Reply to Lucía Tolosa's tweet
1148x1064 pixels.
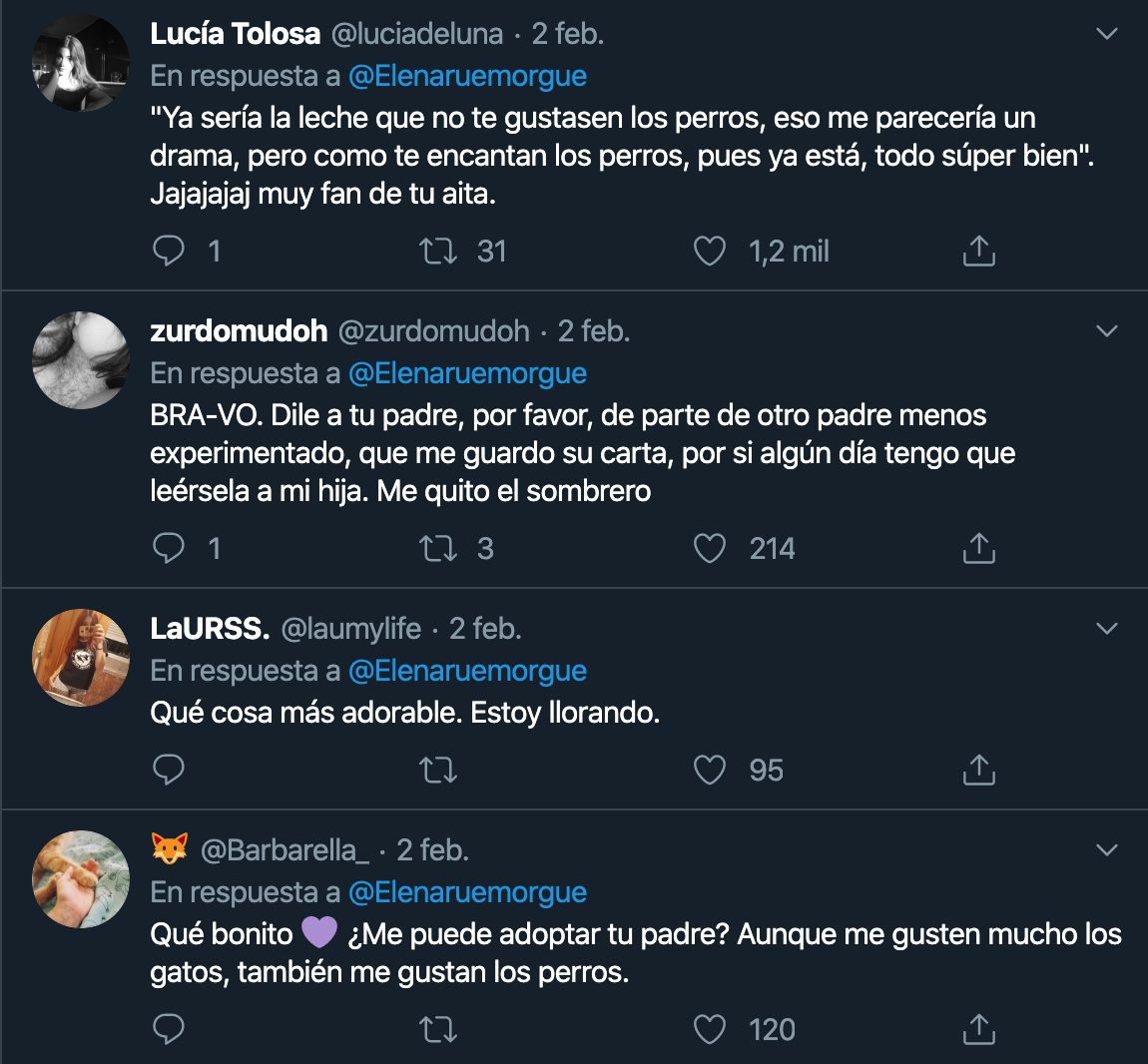[x=169, y=251]
